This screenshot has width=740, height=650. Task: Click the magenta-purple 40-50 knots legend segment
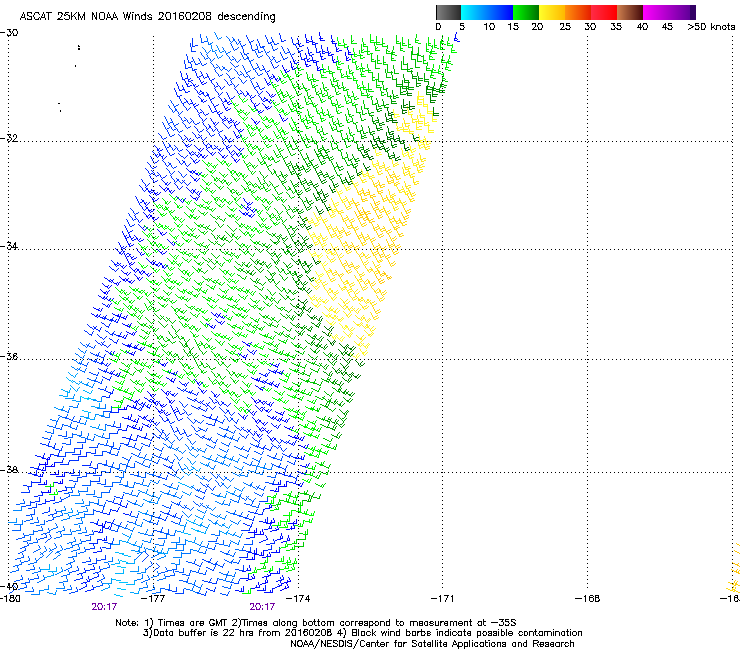(669, 12)
